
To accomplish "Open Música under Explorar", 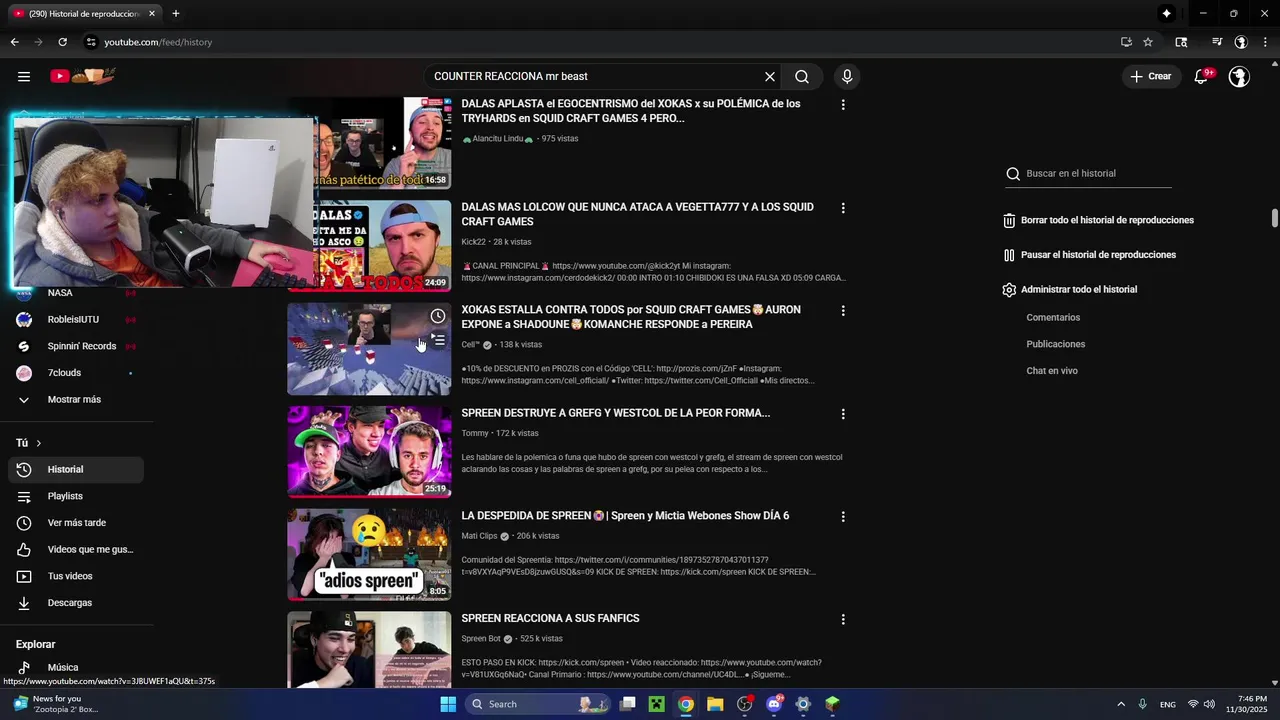I will click(x=76, y=668).
